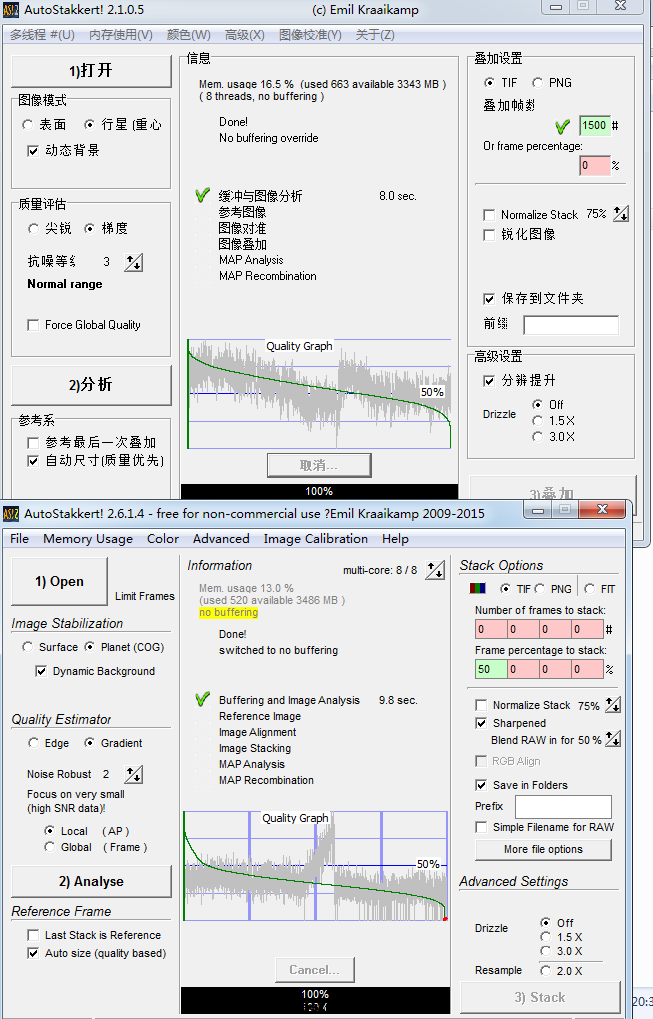Adjust Blend RAW in for 50% stepper
The height and width of the screenshot is (1019, 653).
pos(613,739)
